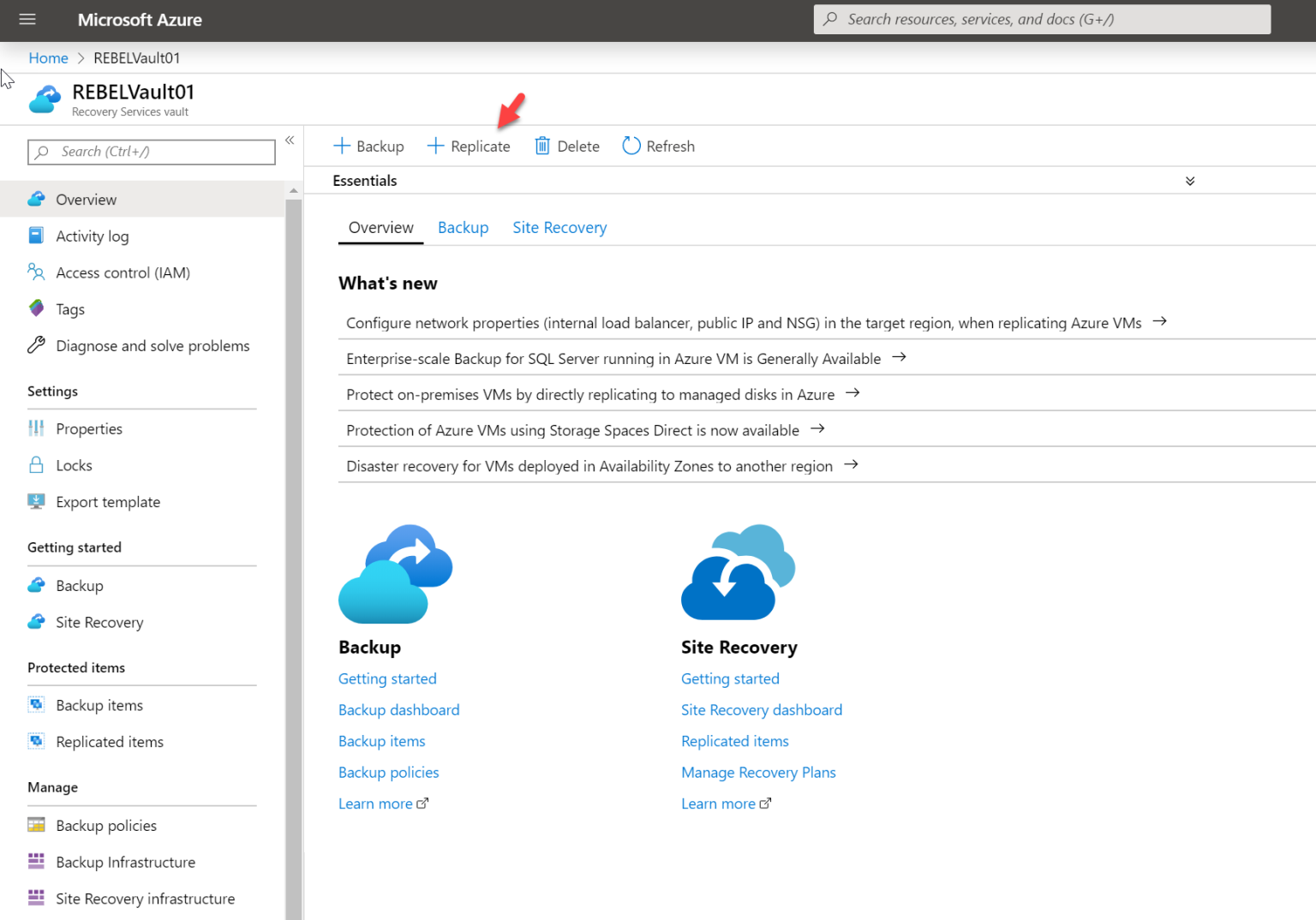Open Site Recovery infrastructure

point(145,898)
